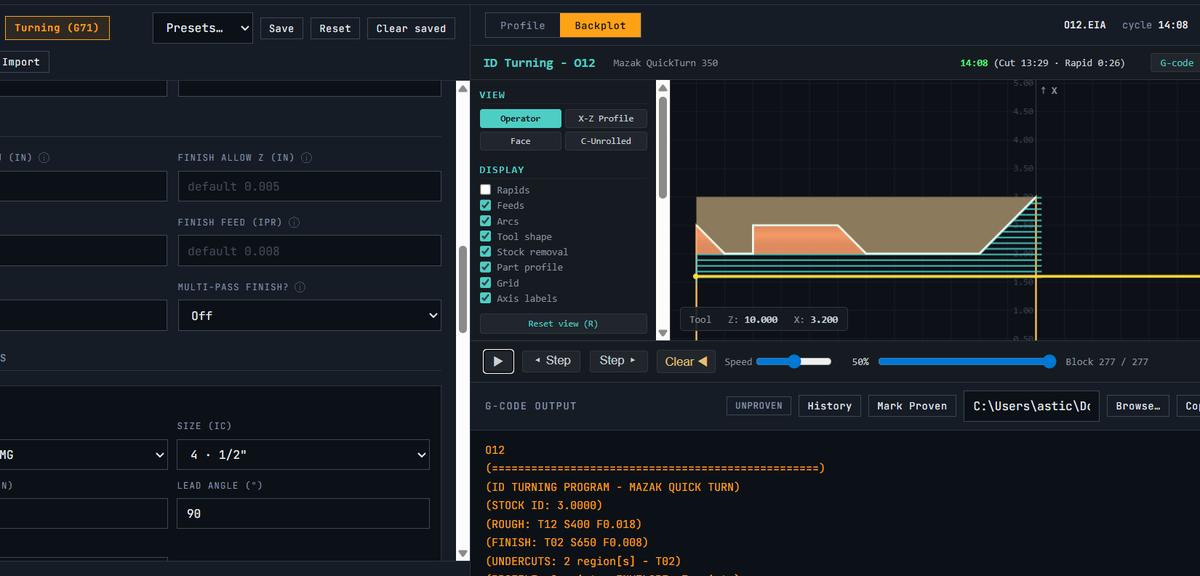Click the View panel scrollbar up arrow
The image size is (1200, 576).
click(662, 90)
